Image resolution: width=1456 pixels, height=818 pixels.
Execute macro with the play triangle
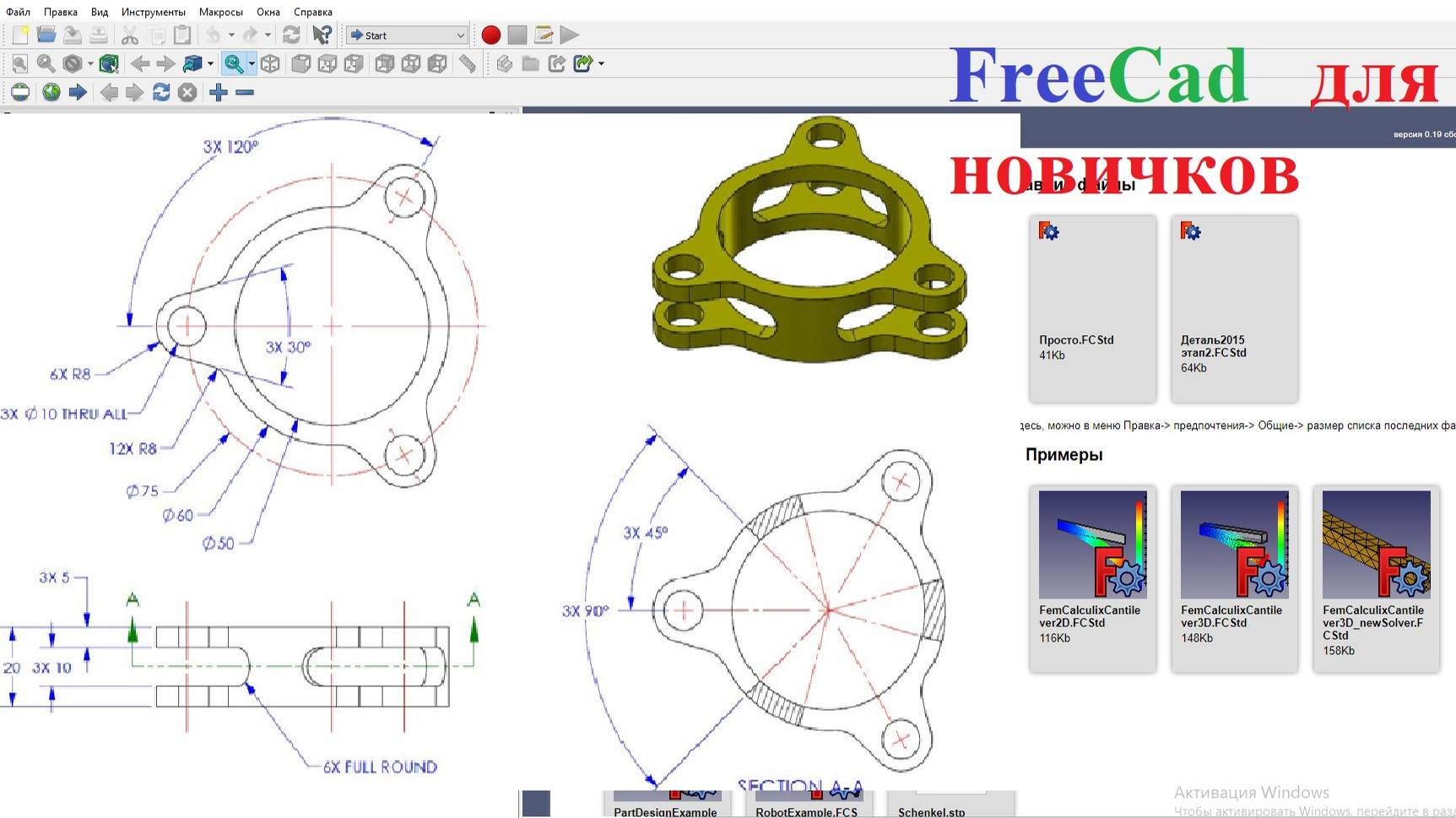[570, 35]
